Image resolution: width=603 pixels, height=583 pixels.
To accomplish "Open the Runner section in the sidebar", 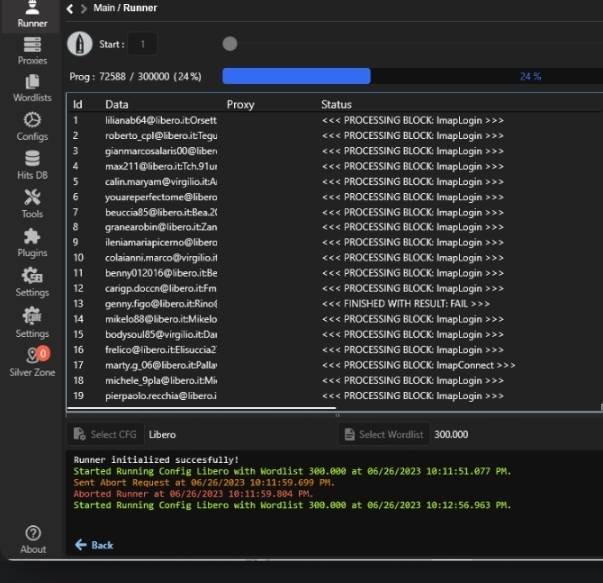I will click(32, 14).
